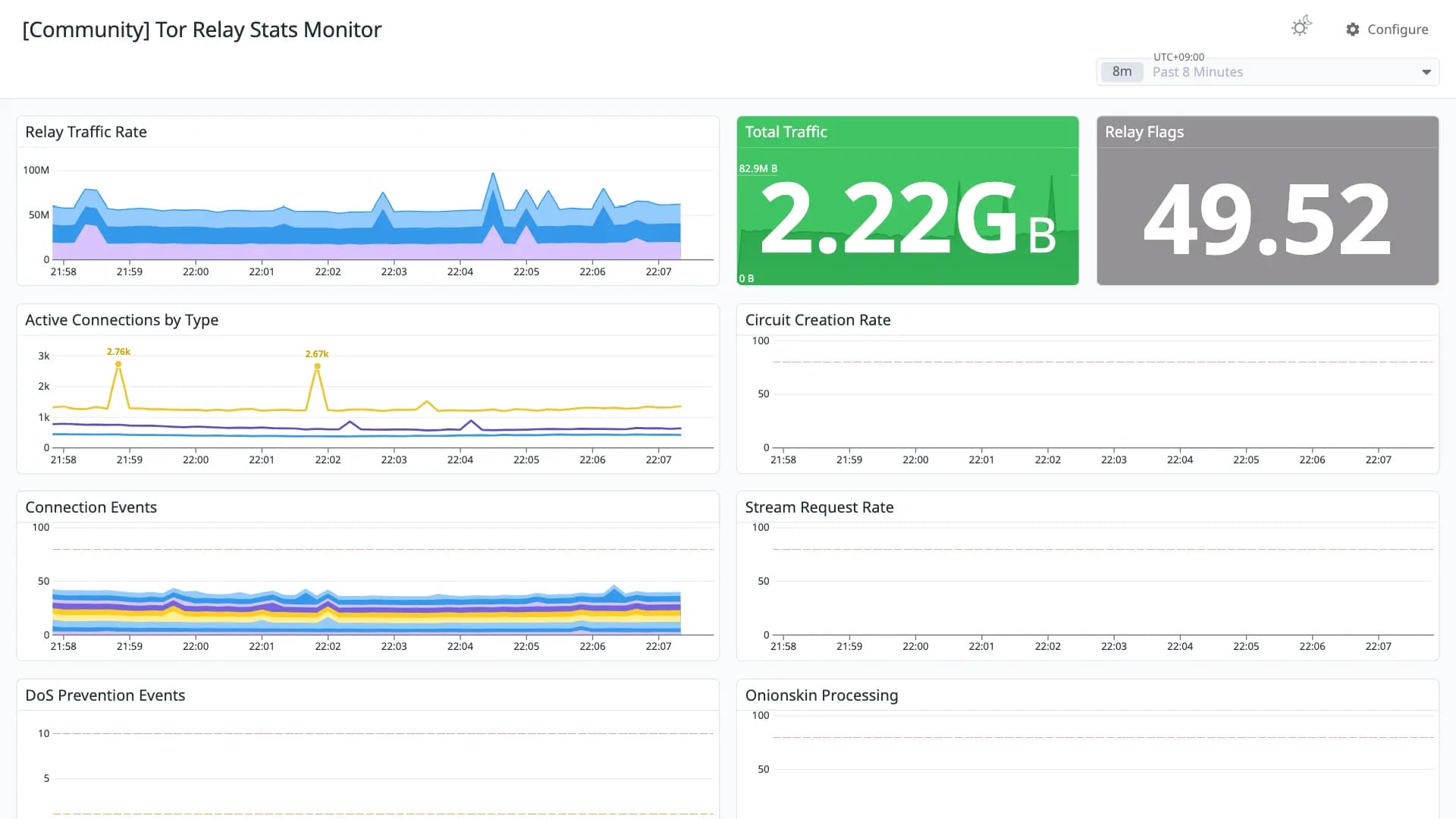
Task: Open the Configure settings gear
Action: 1353,30
